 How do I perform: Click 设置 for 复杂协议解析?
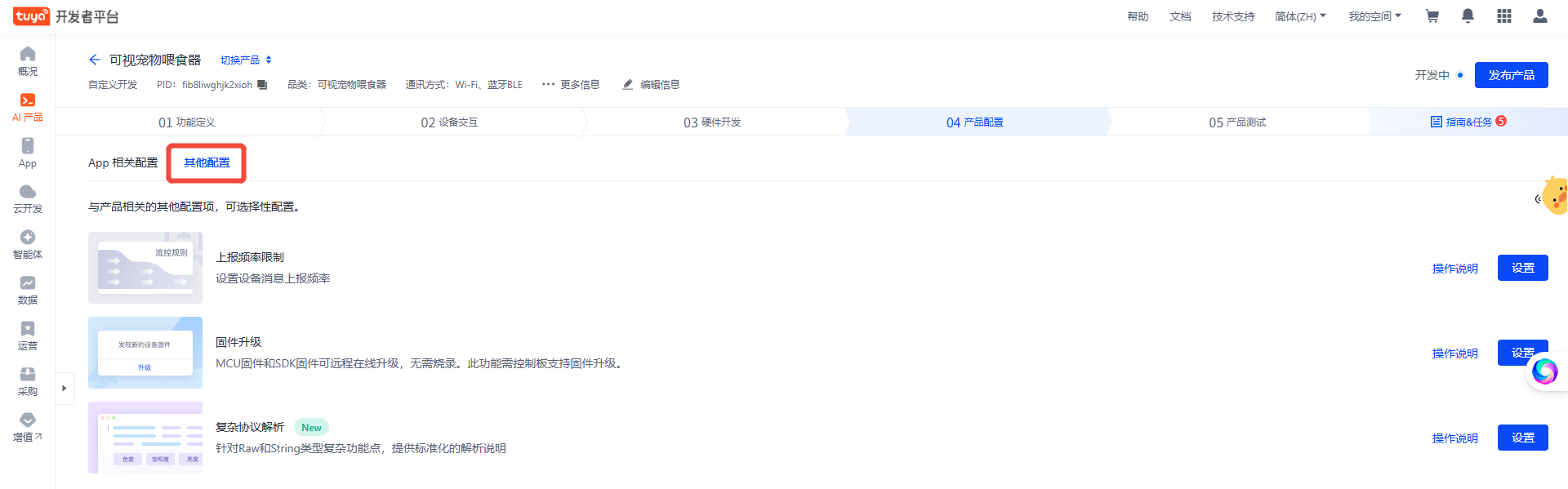1522,438
